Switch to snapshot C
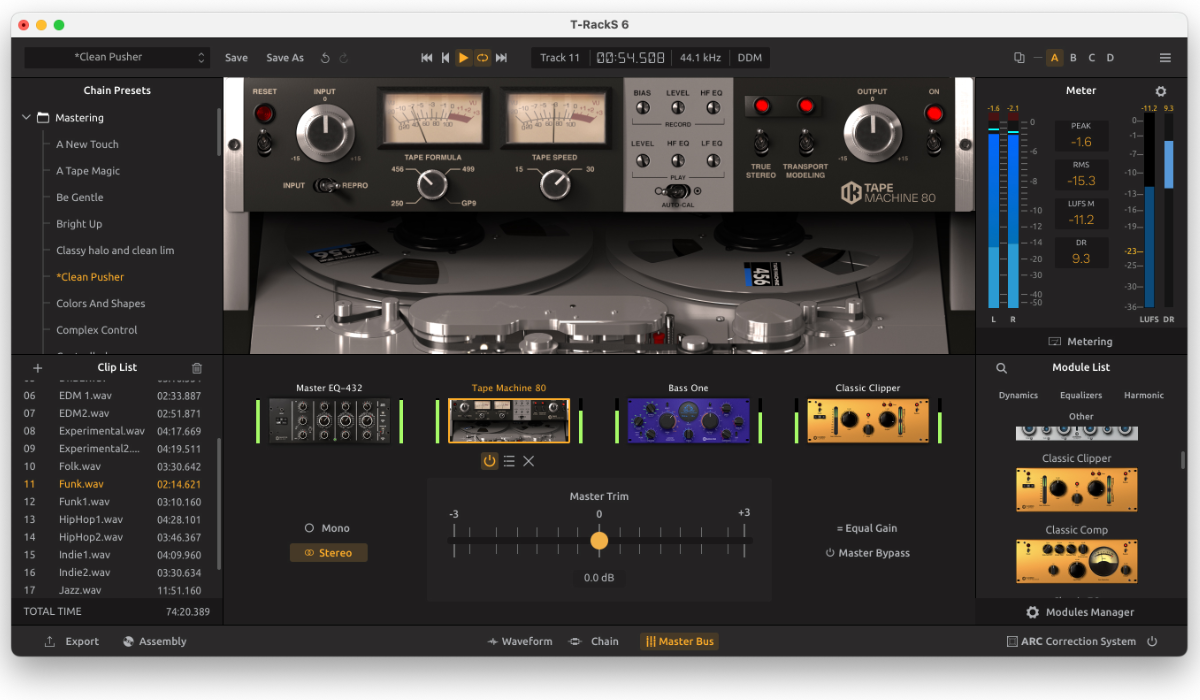 (x=1092, y=58)
